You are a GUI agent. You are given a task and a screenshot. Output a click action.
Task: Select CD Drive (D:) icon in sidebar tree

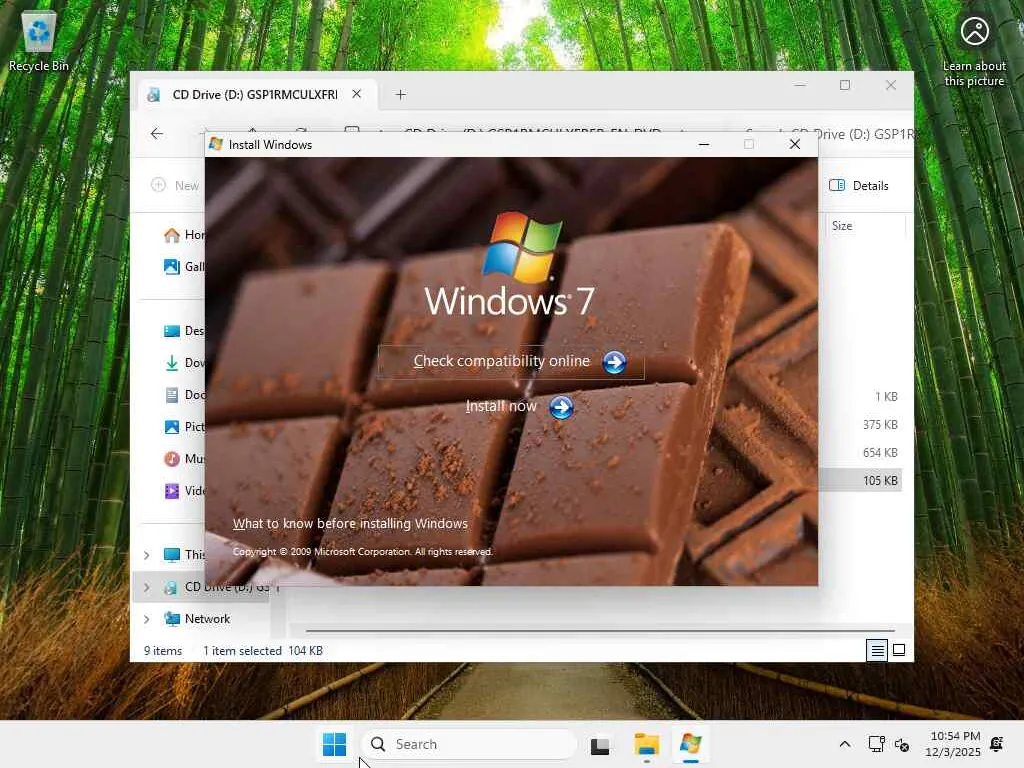pos(171,587)
